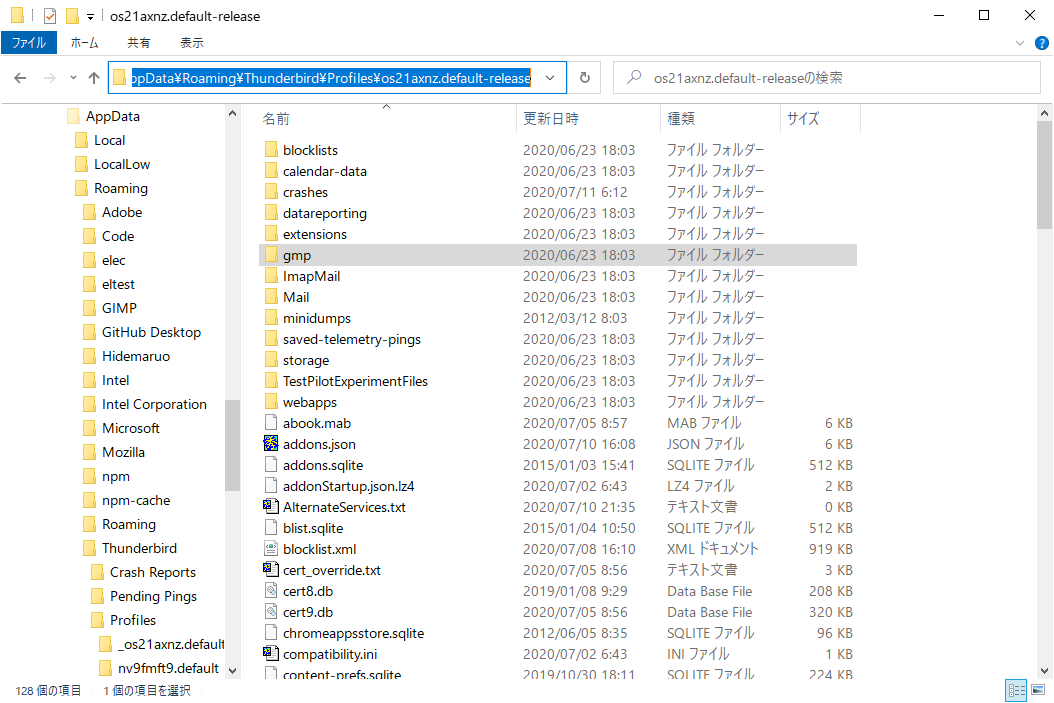Select the cert_override.txt file icon

pyautogui.click(x=271, y=569)
